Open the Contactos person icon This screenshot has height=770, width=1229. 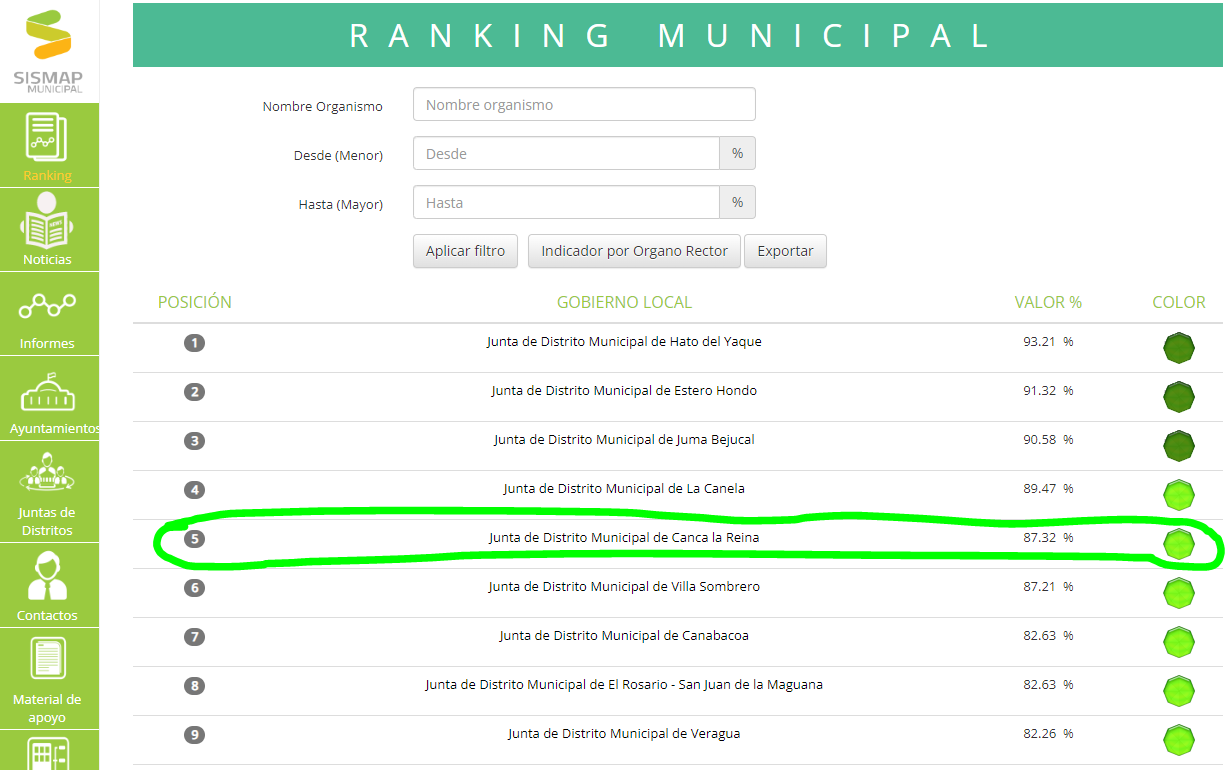pos(47,576)
